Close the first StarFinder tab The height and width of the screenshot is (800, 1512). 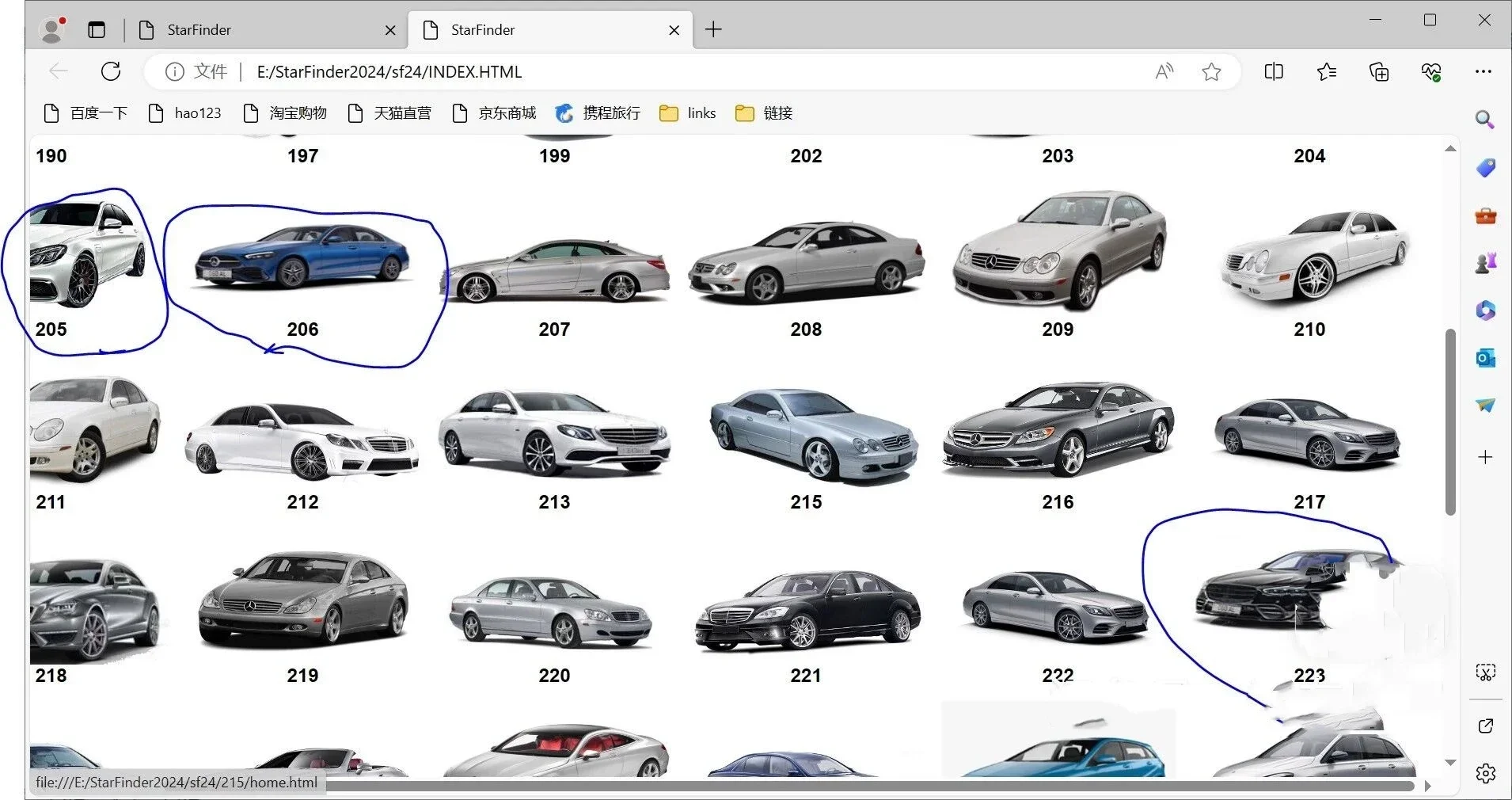pos(390,30)
